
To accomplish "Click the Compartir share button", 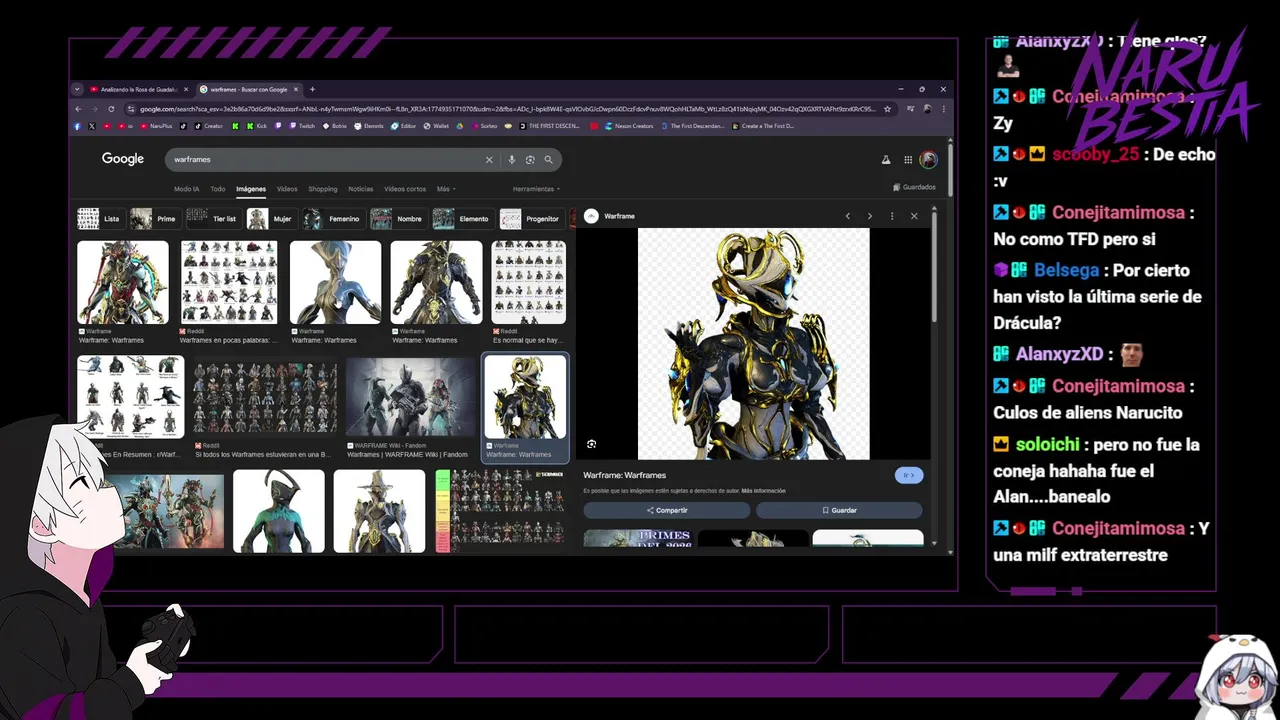I will (x=667, y=510).
